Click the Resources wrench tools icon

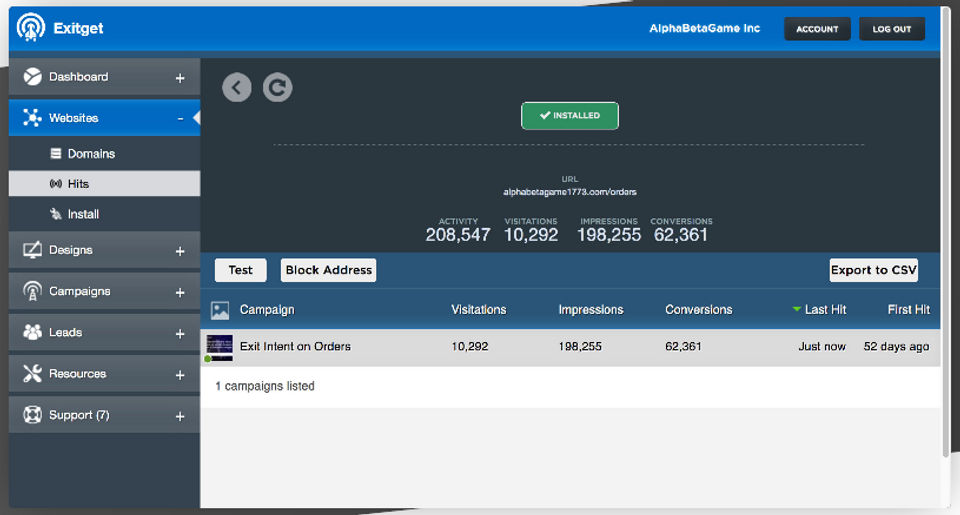(32, 373)
